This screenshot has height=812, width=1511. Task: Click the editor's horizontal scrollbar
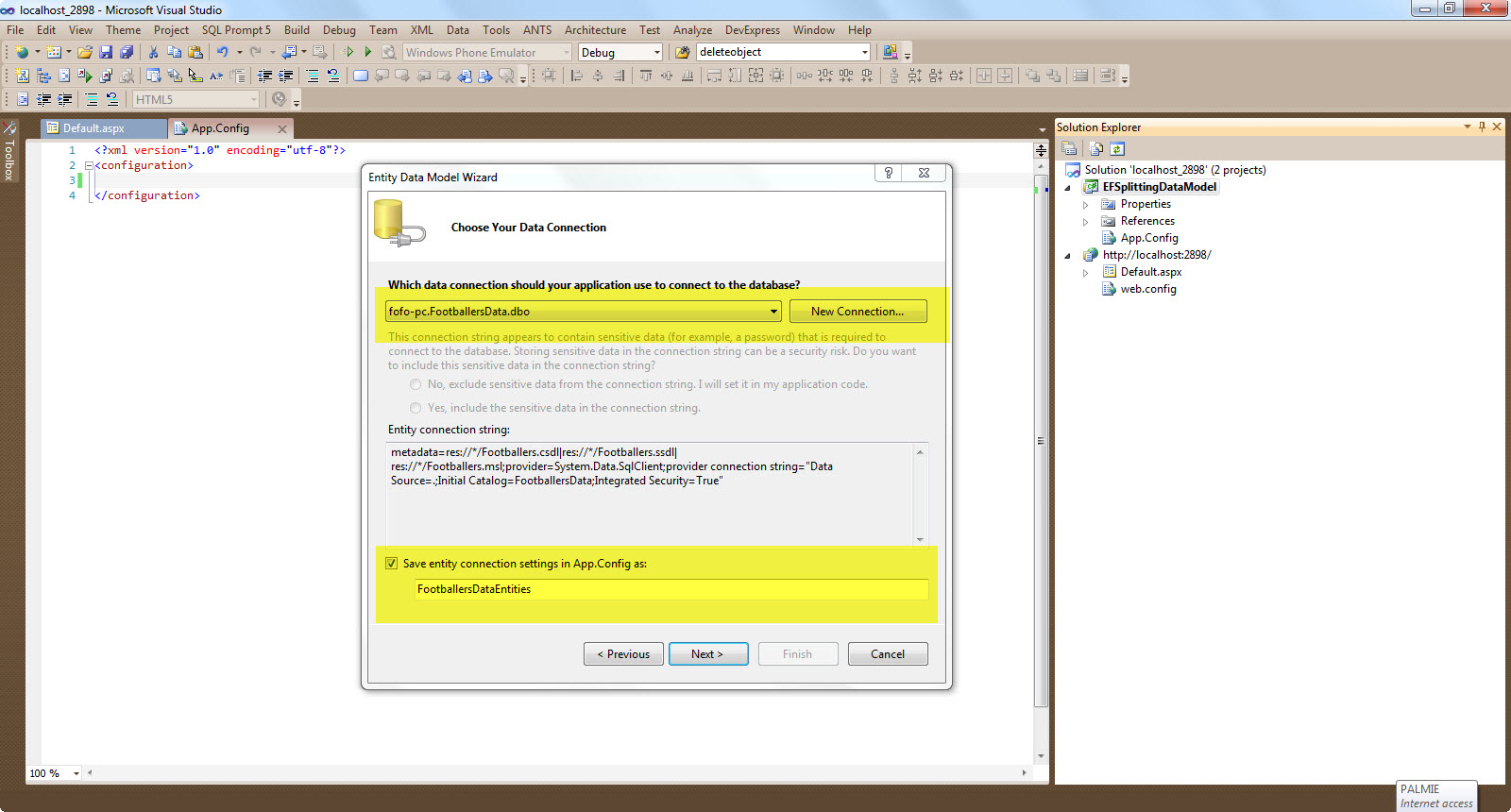(x=557, y=772)
